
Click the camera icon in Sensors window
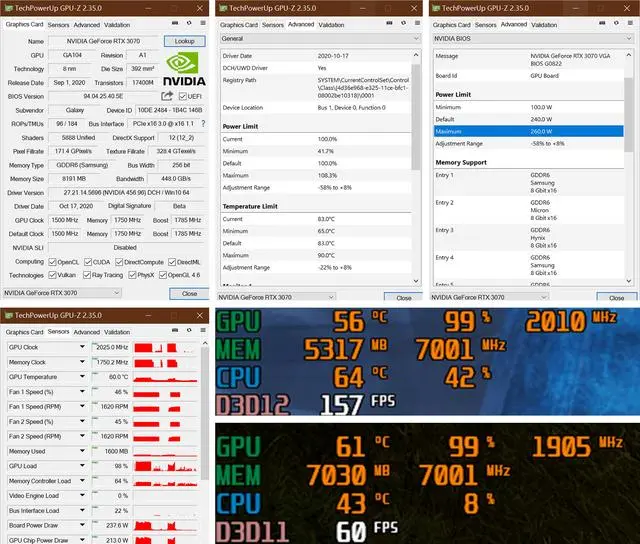click(175, 330)
